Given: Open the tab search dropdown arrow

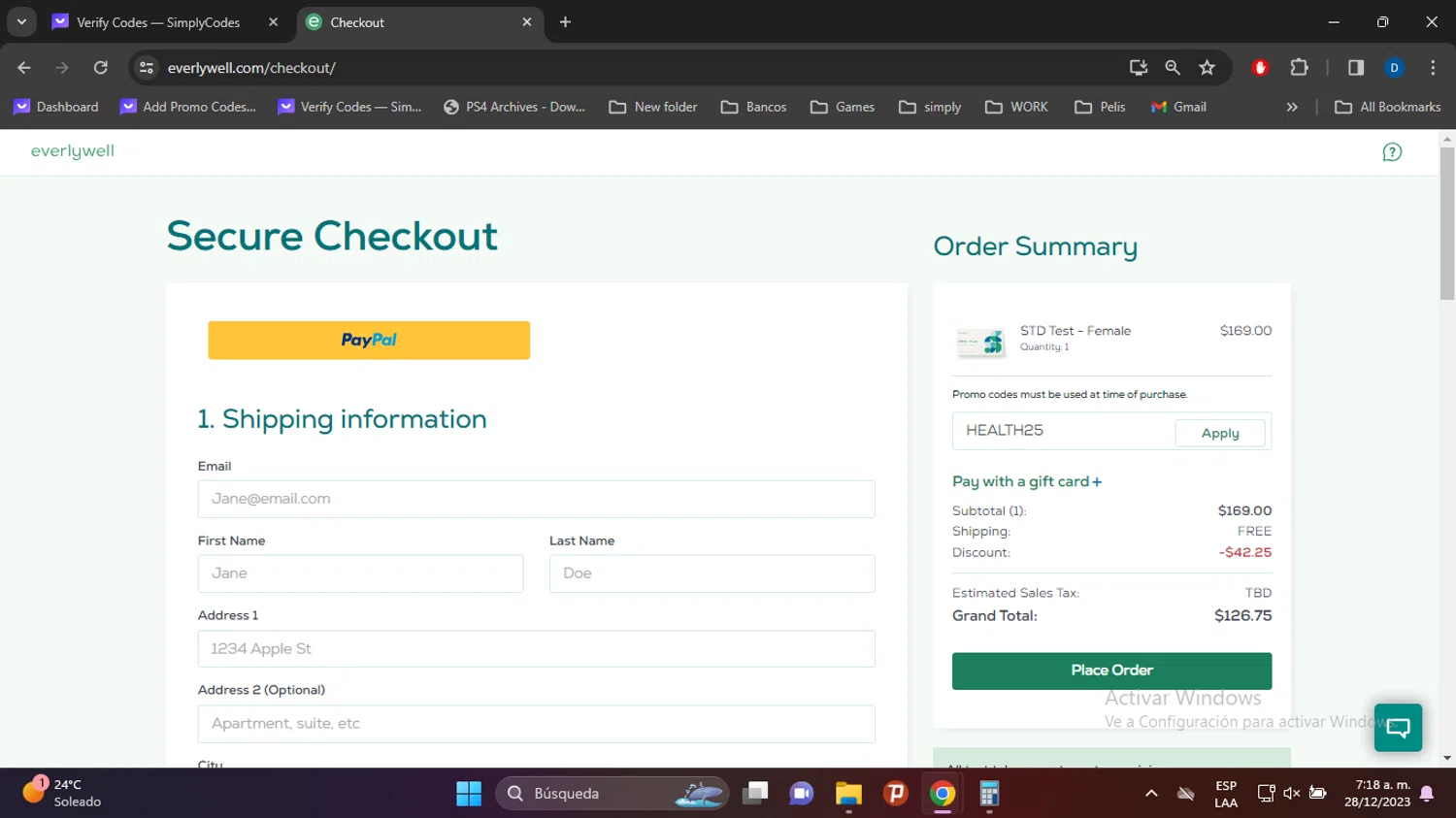Looking at the screenshot, I should [21, 22].
